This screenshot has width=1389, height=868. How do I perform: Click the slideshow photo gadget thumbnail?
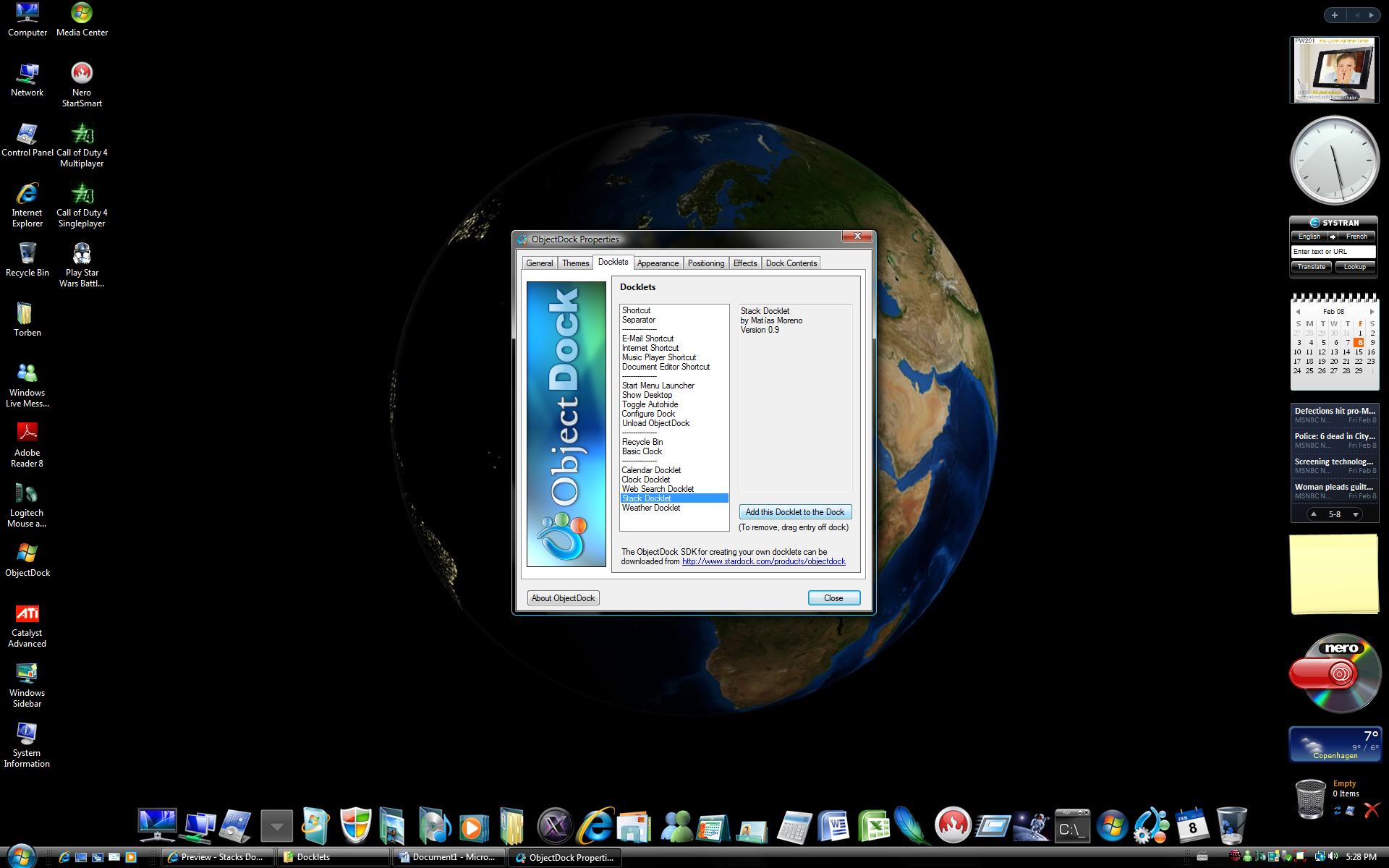point(1334,70)
